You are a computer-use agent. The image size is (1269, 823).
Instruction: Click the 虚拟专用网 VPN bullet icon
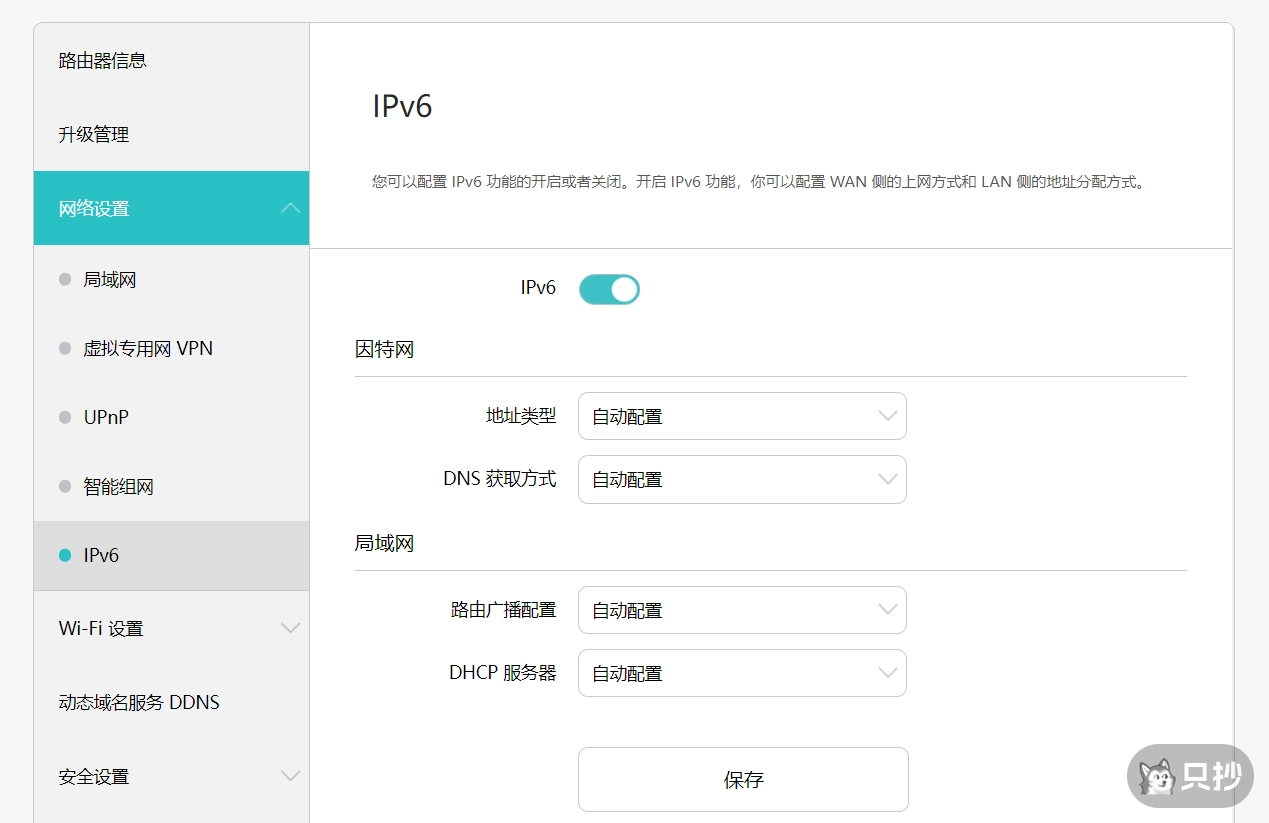pos(63,348)
